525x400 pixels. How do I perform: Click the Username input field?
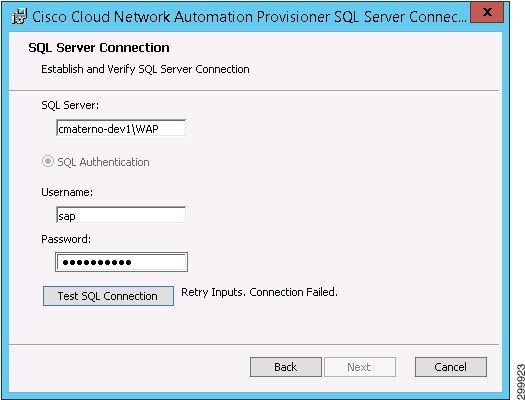click(x=121, y=215)
